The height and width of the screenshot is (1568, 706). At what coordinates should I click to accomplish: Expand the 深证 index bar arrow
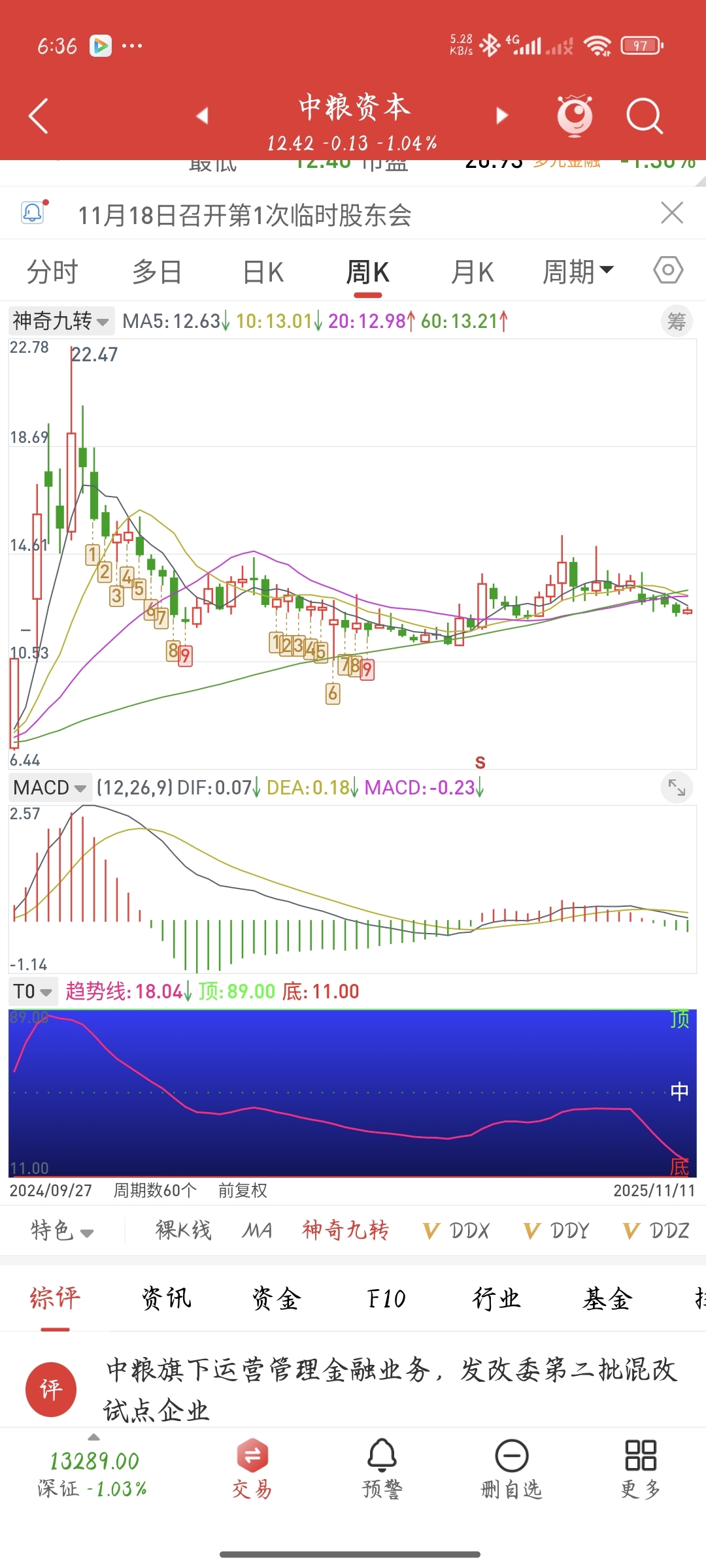coord(93,1437)
